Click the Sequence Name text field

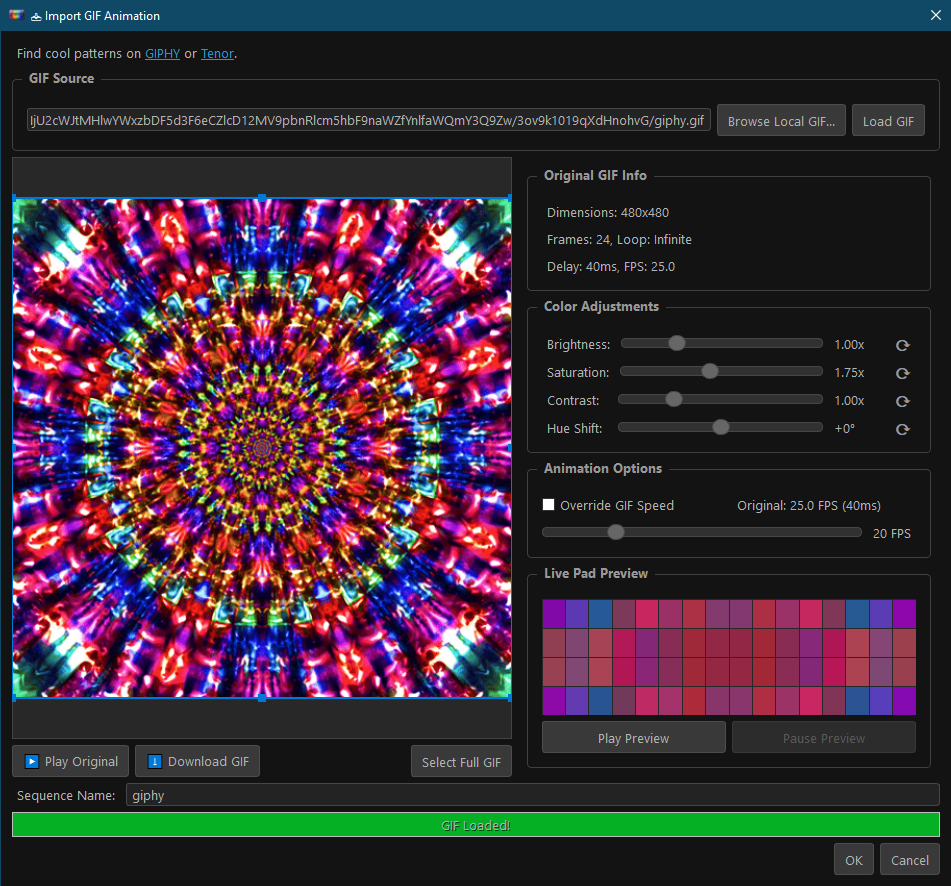[532, 795]
